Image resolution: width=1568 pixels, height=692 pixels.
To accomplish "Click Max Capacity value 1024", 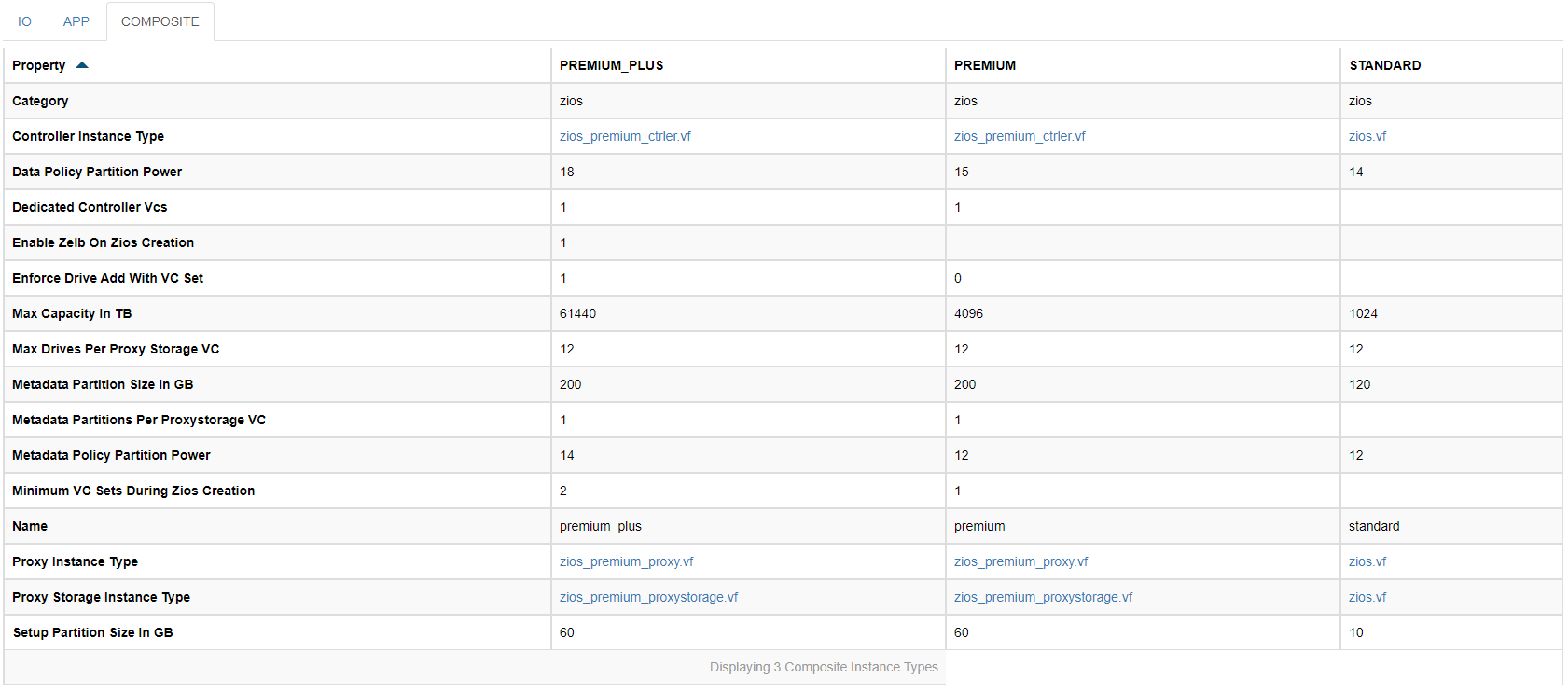I will [1363, 313].
